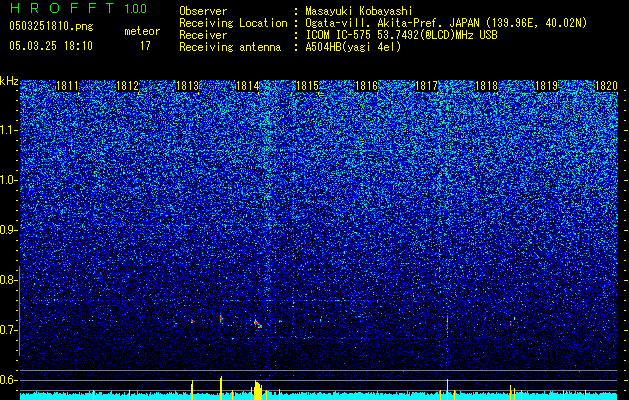This screenshot has height=400, width=629.
Task: Click the 1819 time marker
Action: [546, 86]
